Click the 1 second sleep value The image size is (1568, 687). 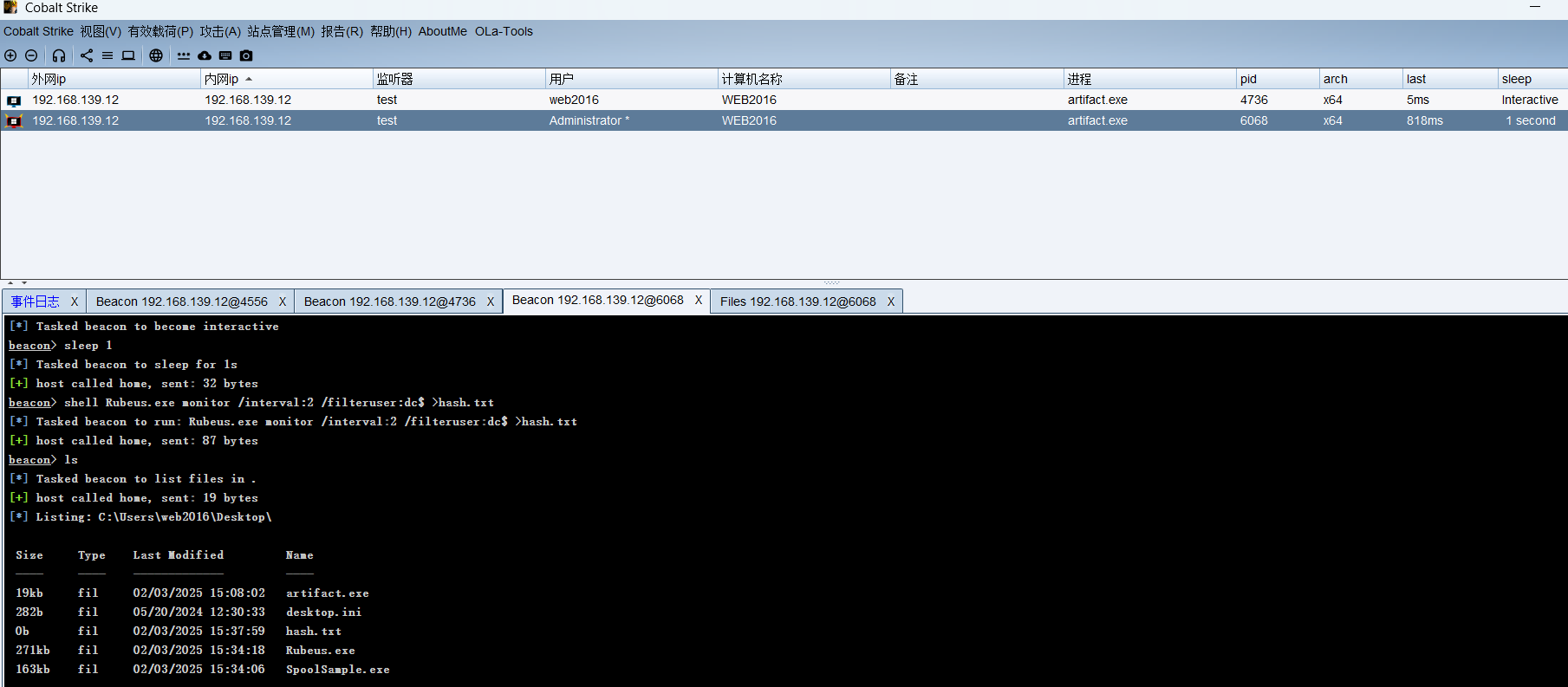coord(1531,120)
